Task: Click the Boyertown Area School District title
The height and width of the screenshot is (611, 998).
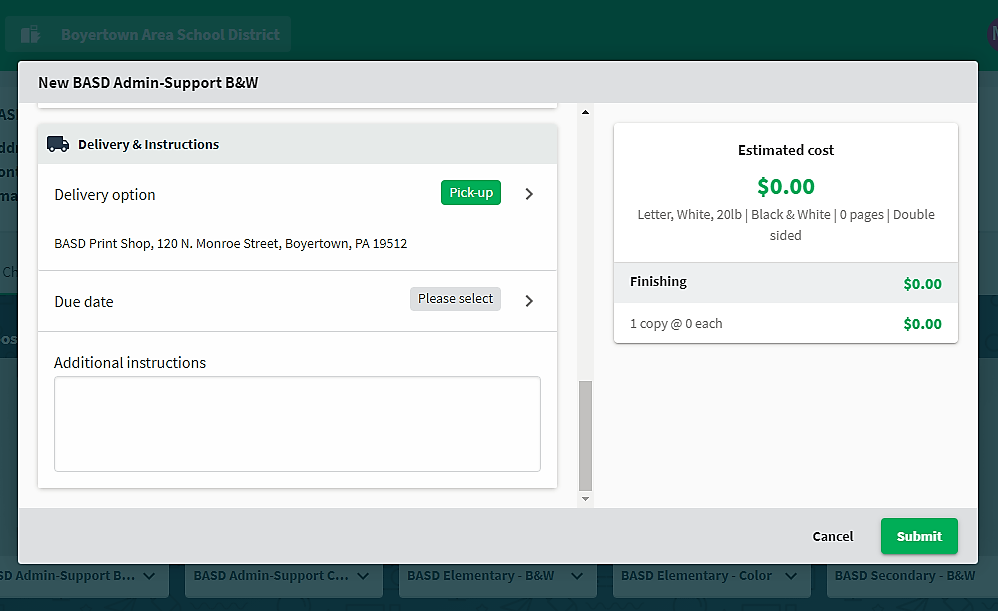Action: click(170, 35)
